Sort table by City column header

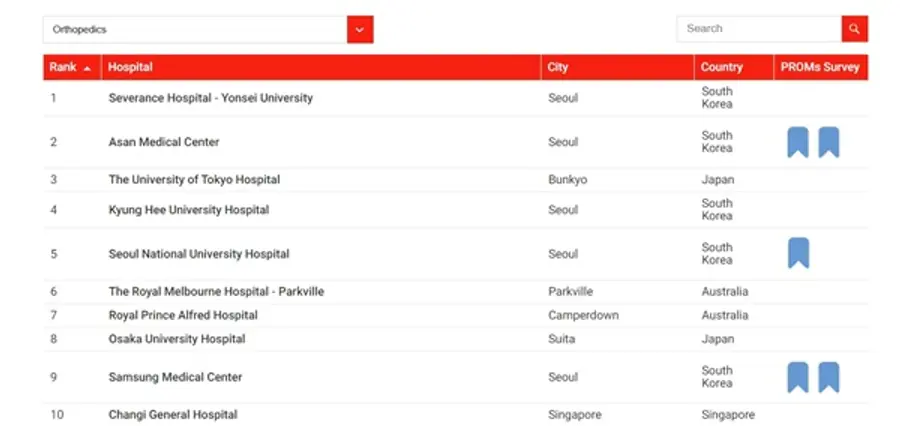tap(558, 67)
